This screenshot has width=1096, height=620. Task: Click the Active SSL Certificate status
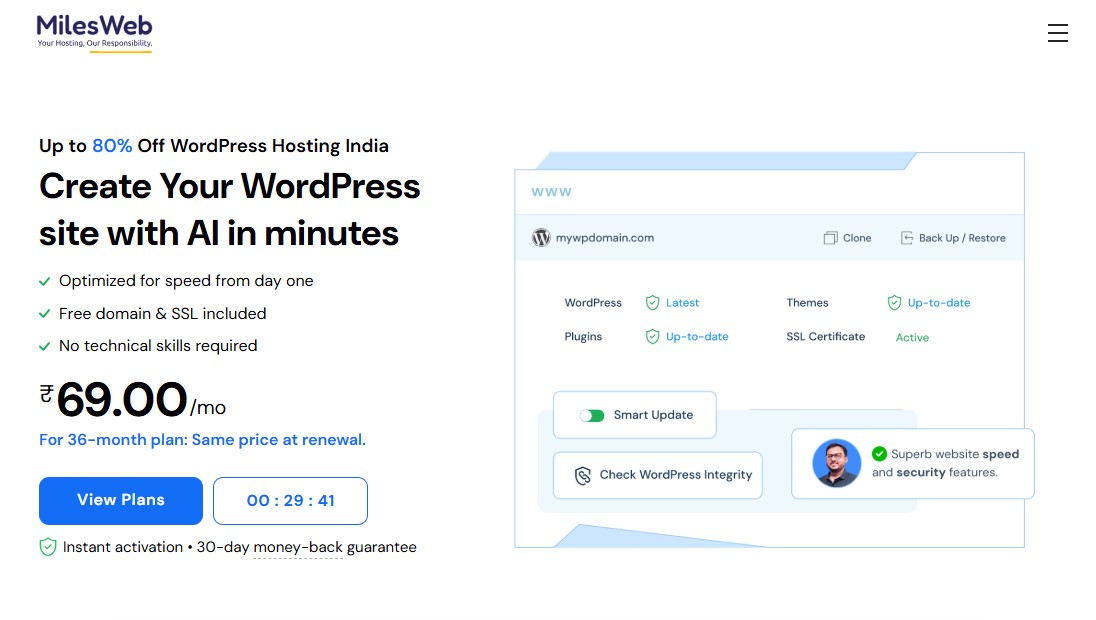(911, 337)
